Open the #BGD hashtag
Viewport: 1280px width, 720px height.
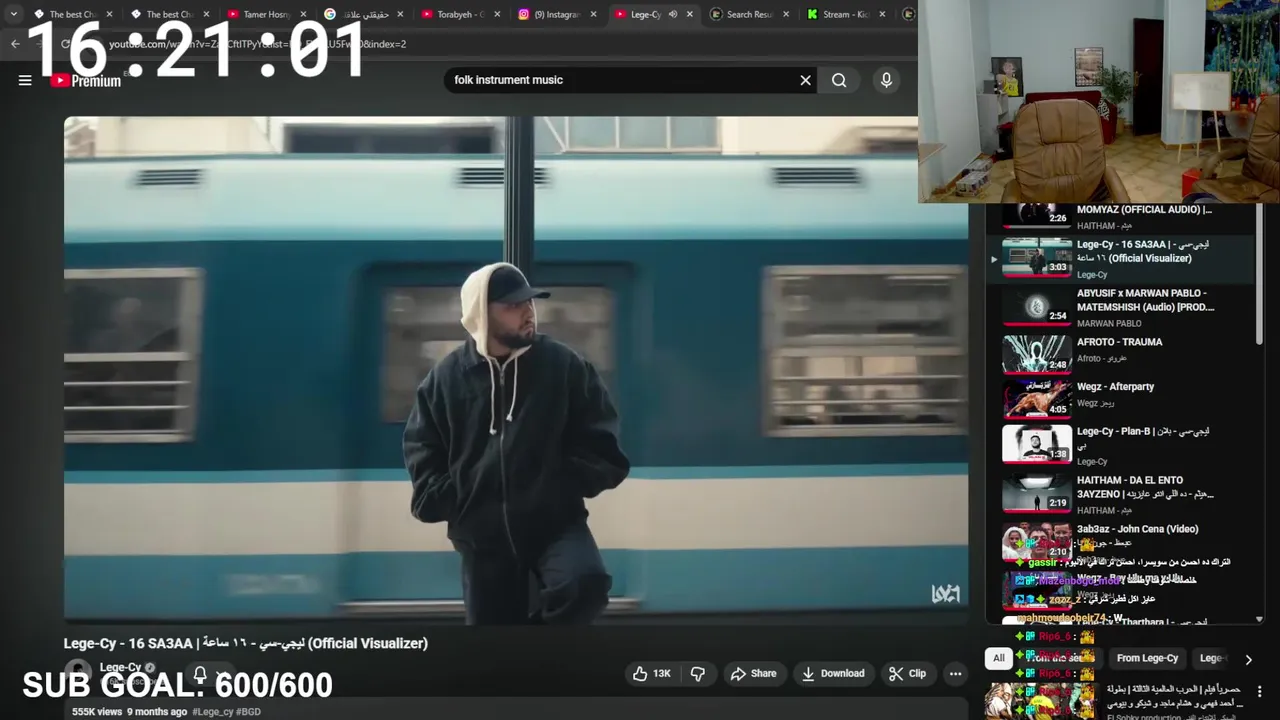point(248,712)
